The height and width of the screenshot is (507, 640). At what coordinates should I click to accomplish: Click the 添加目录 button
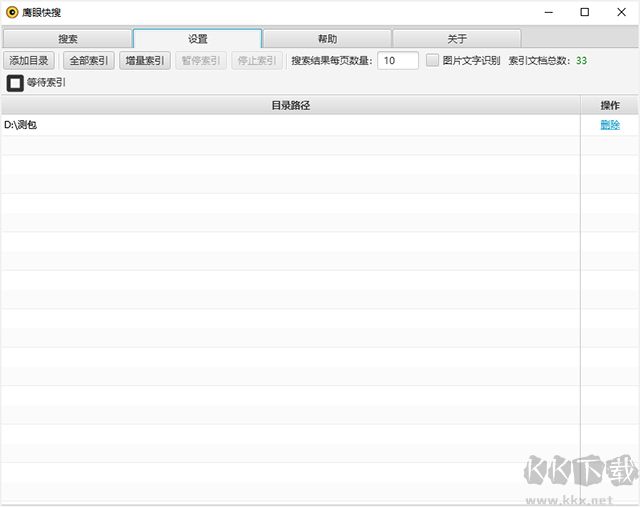tap(29, 60)
